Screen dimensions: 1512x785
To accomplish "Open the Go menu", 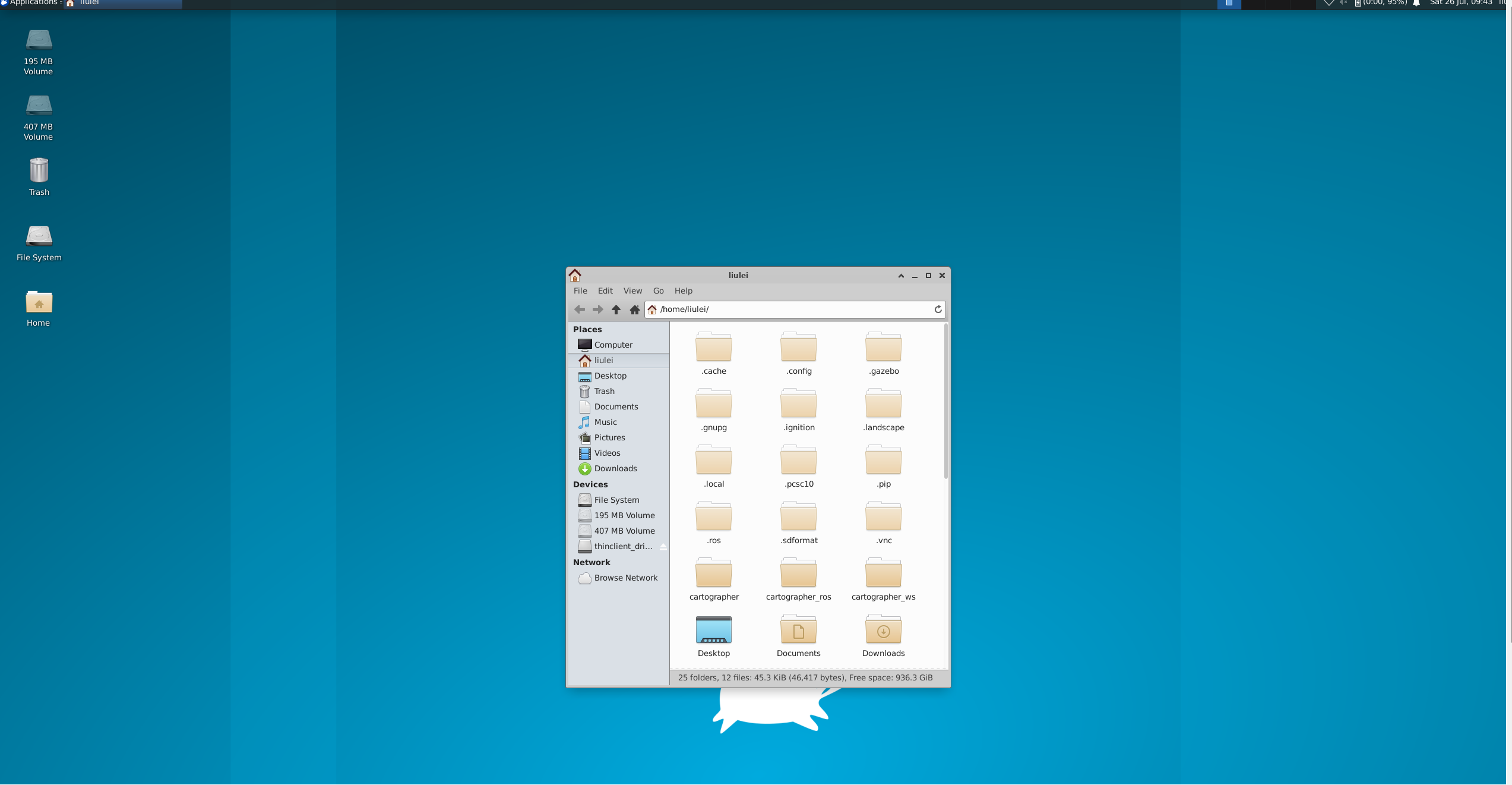I will tap(658, 291).
